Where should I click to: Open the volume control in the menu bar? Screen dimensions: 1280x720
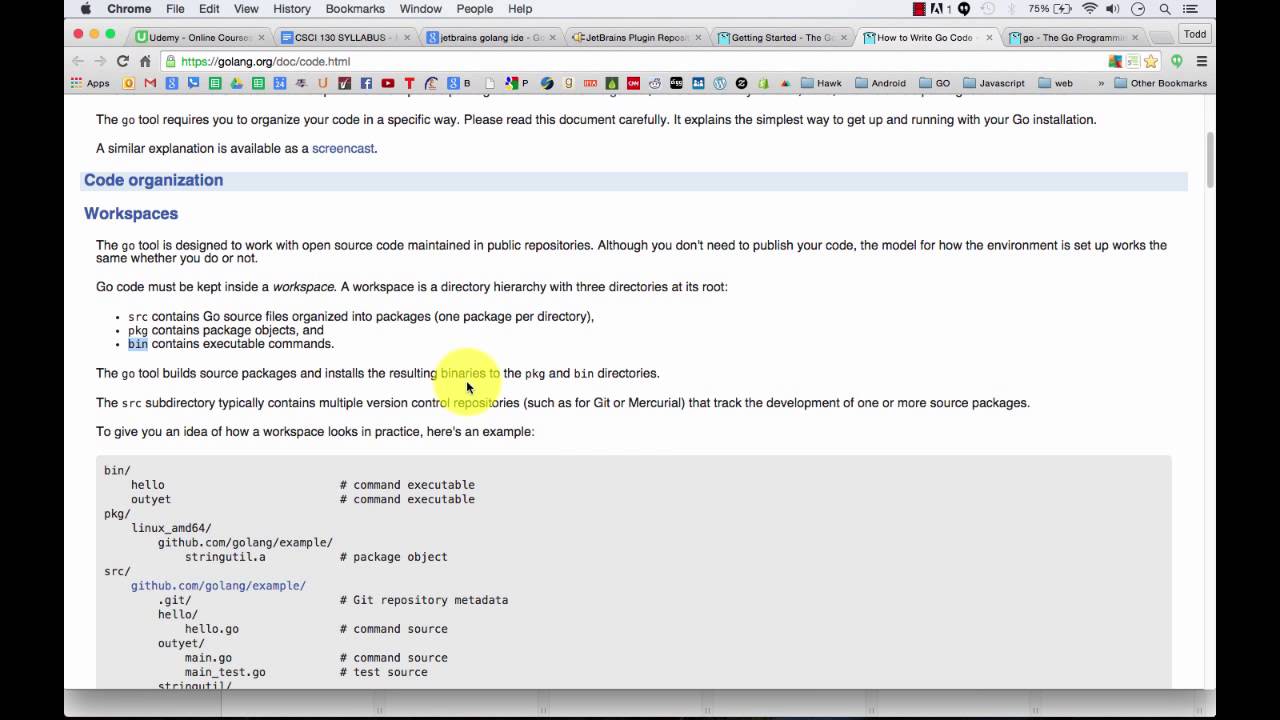[x=1113, y=9]
